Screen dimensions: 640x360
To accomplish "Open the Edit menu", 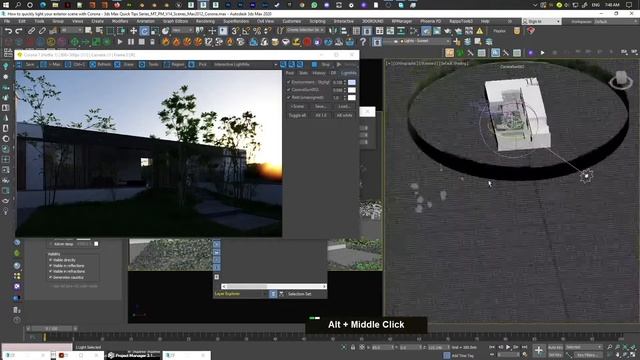I will pyautogui.click(x=22, y=21).
